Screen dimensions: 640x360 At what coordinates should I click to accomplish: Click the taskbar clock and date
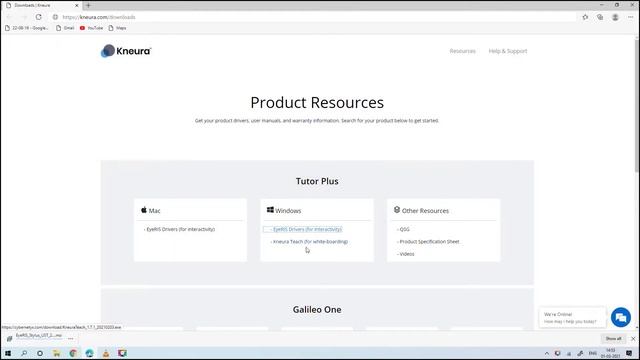pyautogui.click(x=611, y=353)
